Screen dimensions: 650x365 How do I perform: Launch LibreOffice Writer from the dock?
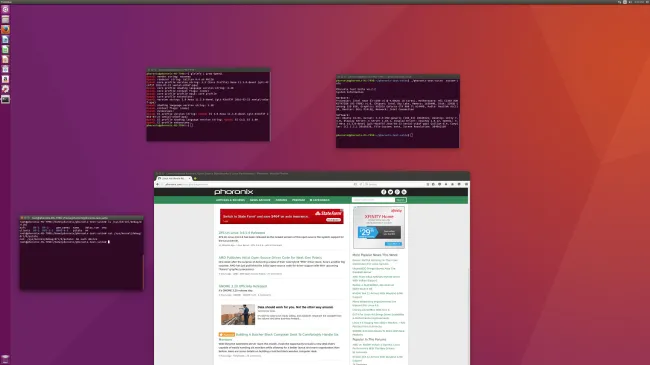click(x=5, y=39)
